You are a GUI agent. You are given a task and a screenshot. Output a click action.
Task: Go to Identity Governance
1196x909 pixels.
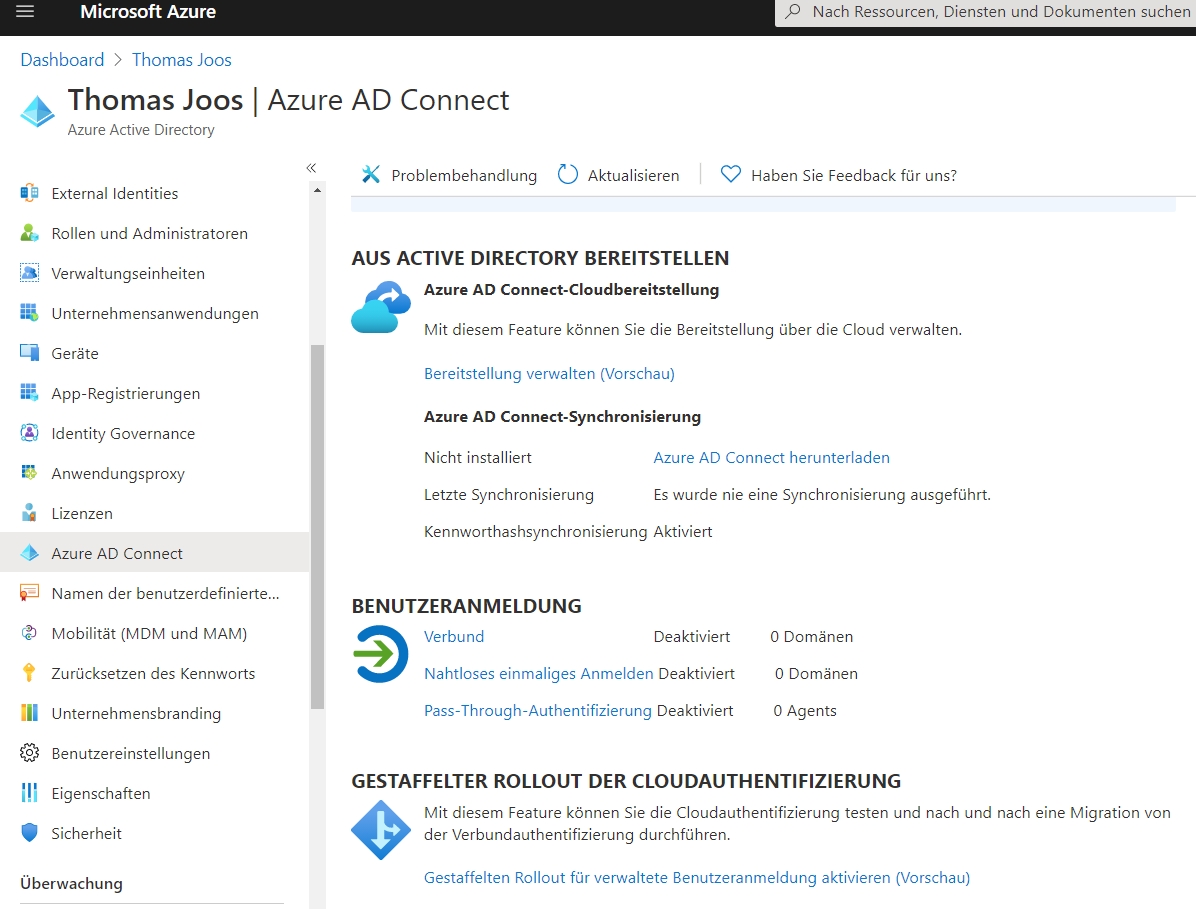(123, 433)
